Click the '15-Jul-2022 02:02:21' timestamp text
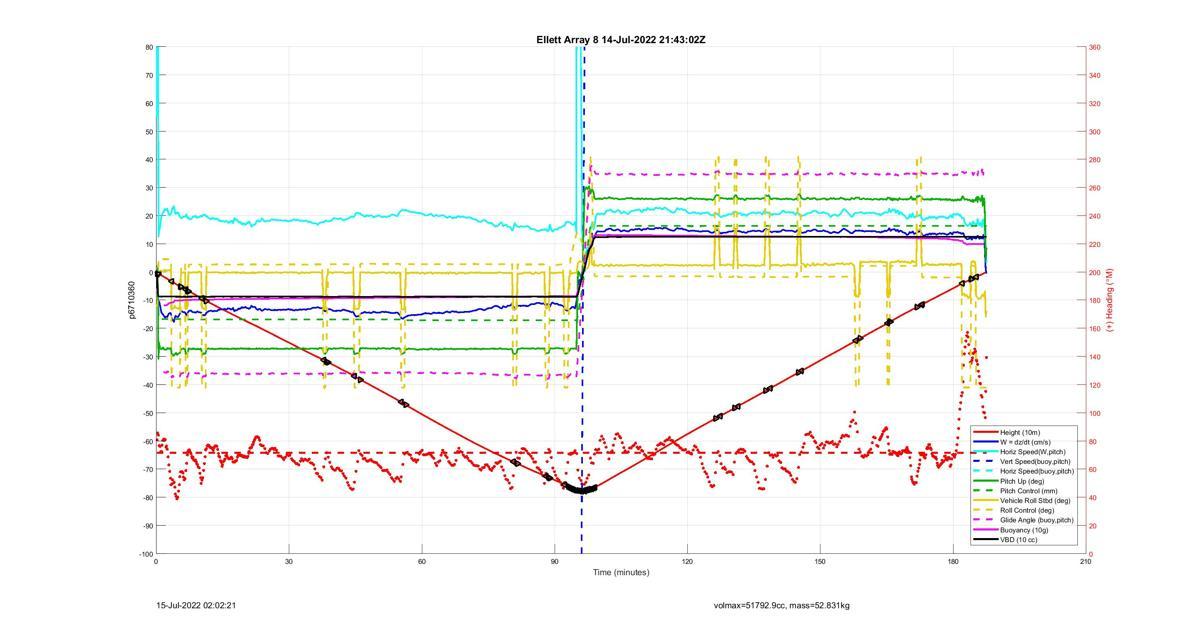The width and height of the screenshot is (1200, 622). 196,605
